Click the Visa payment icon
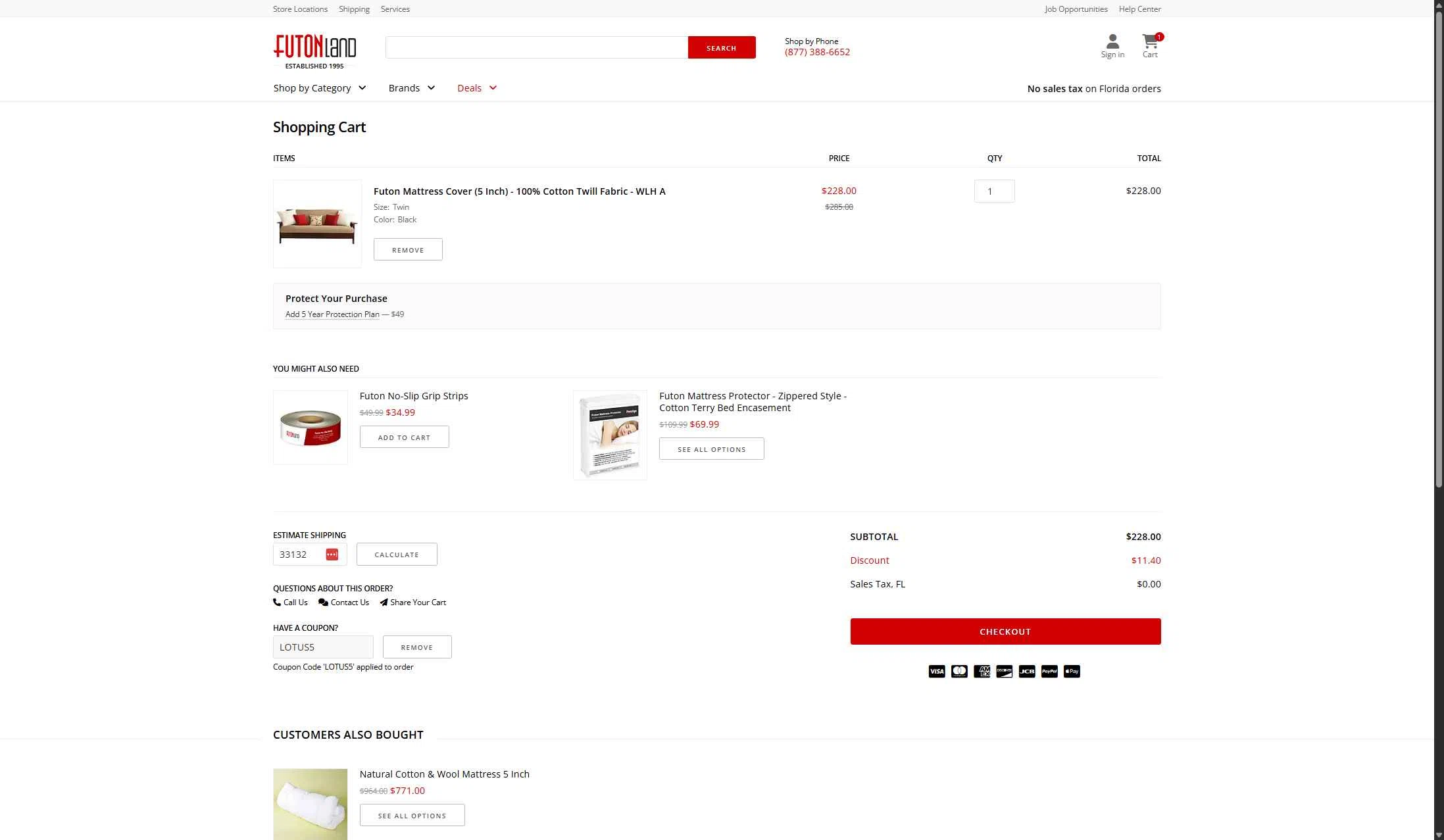 [936, 671]
